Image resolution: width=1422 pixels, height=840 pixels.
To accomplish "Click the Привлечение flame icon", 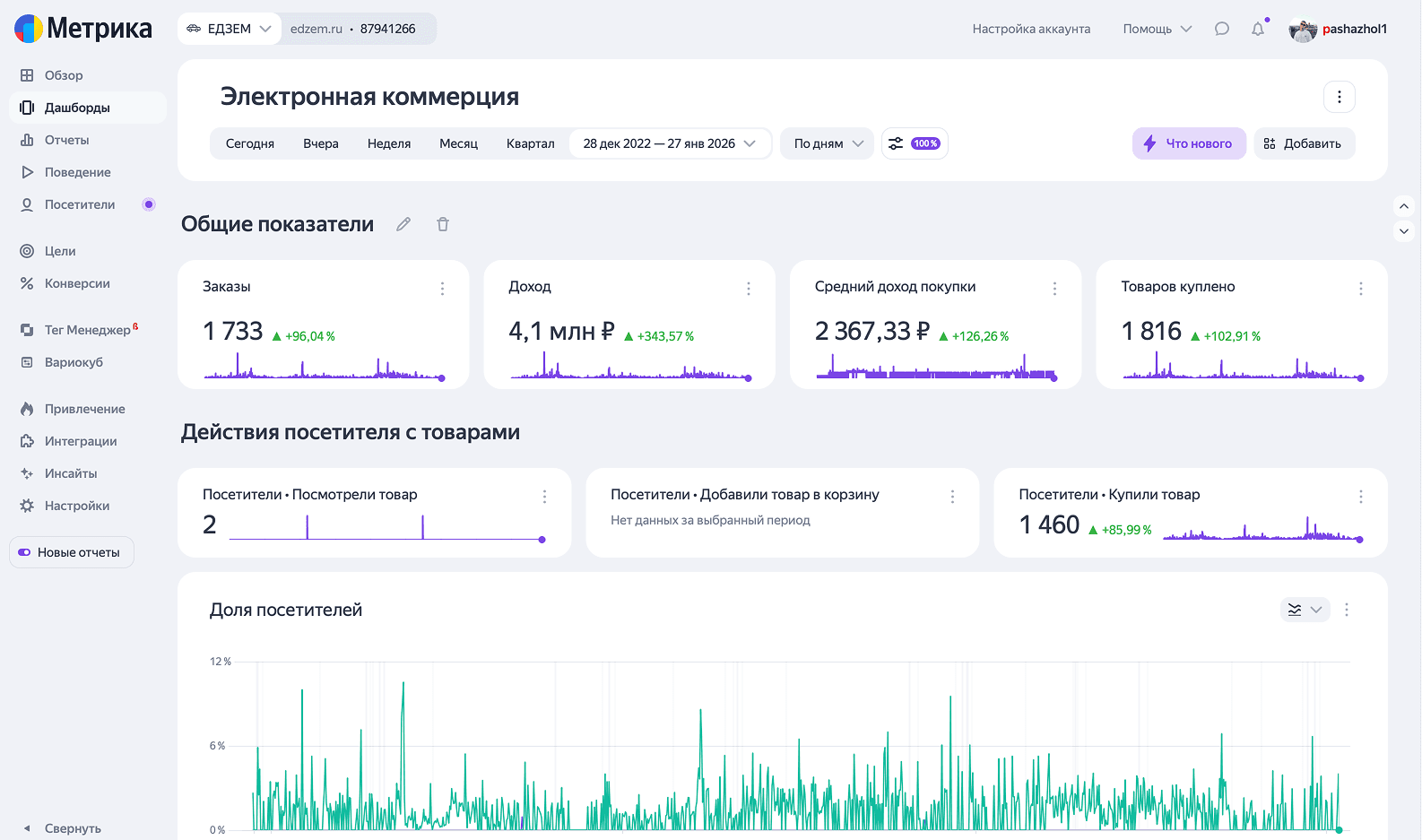I will 27,409.
